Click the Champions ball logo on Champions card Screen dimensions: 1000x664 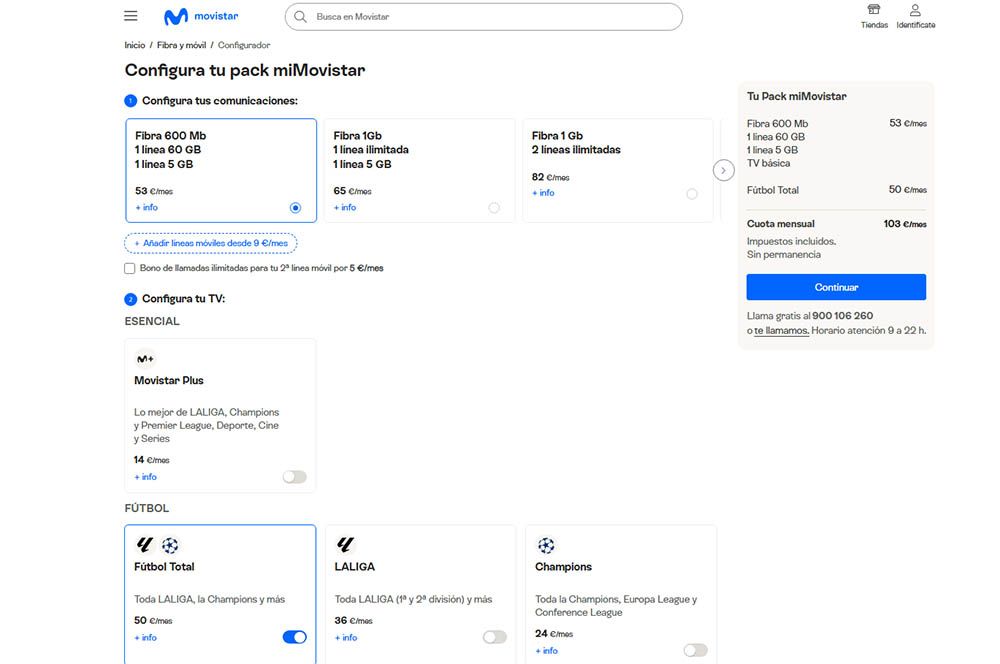click(x=546, y=545)
